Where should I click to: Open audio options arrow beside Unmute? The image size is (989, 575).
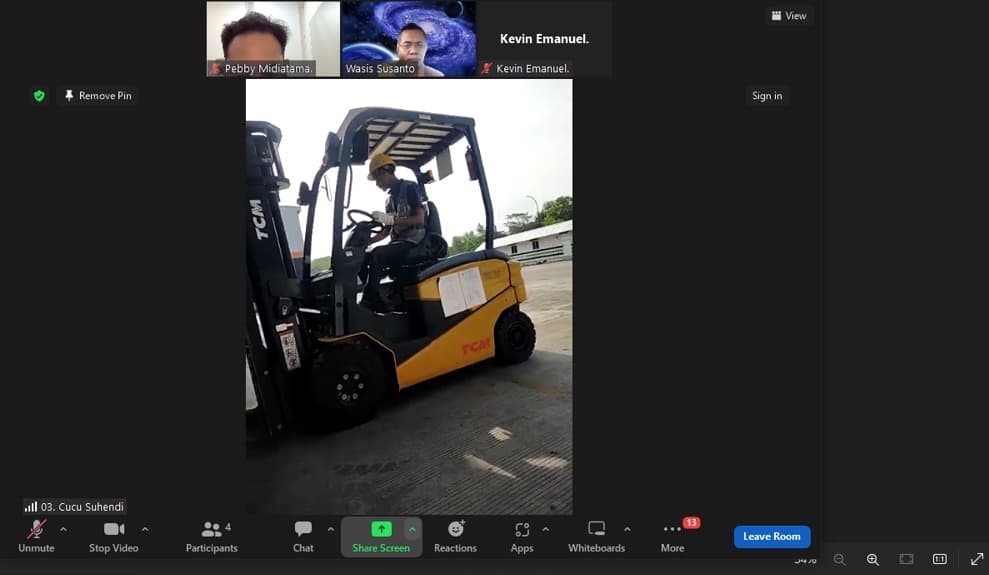tap(63, 529)
